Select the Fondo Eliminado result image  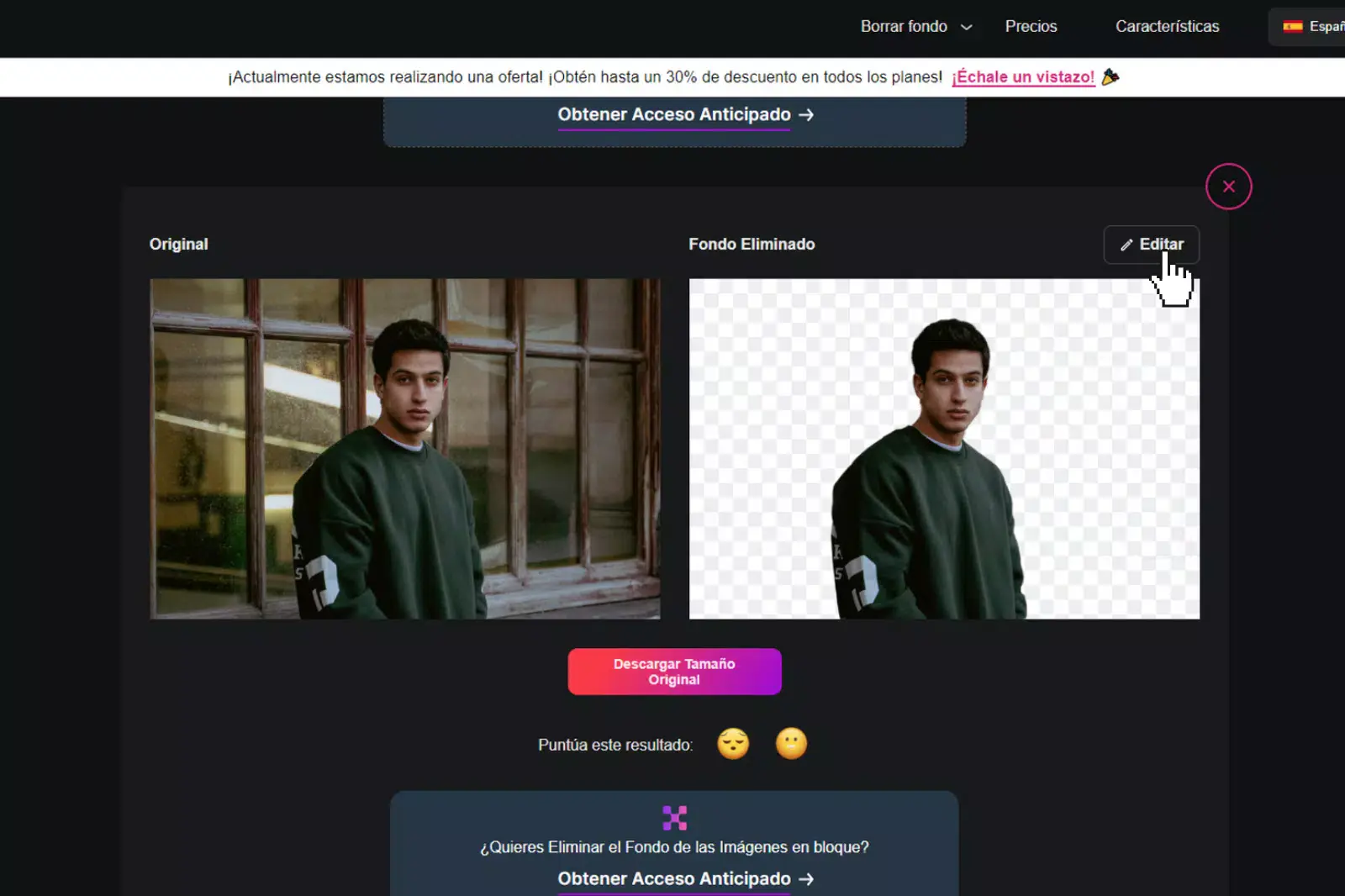click(944, 449)
